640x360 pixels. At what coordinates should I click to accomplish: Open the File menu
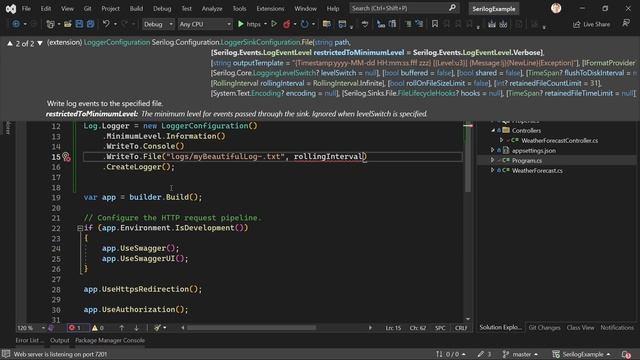click(x=26, y=8)
